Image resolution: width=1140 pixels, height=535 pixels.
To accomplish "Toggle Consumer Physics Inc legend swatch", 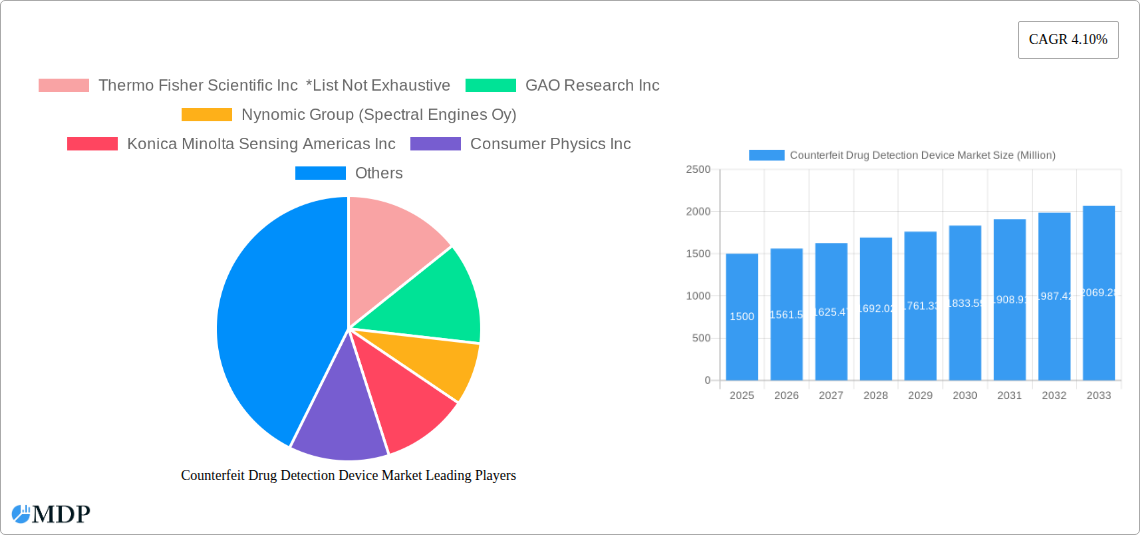I will (435, 144).
